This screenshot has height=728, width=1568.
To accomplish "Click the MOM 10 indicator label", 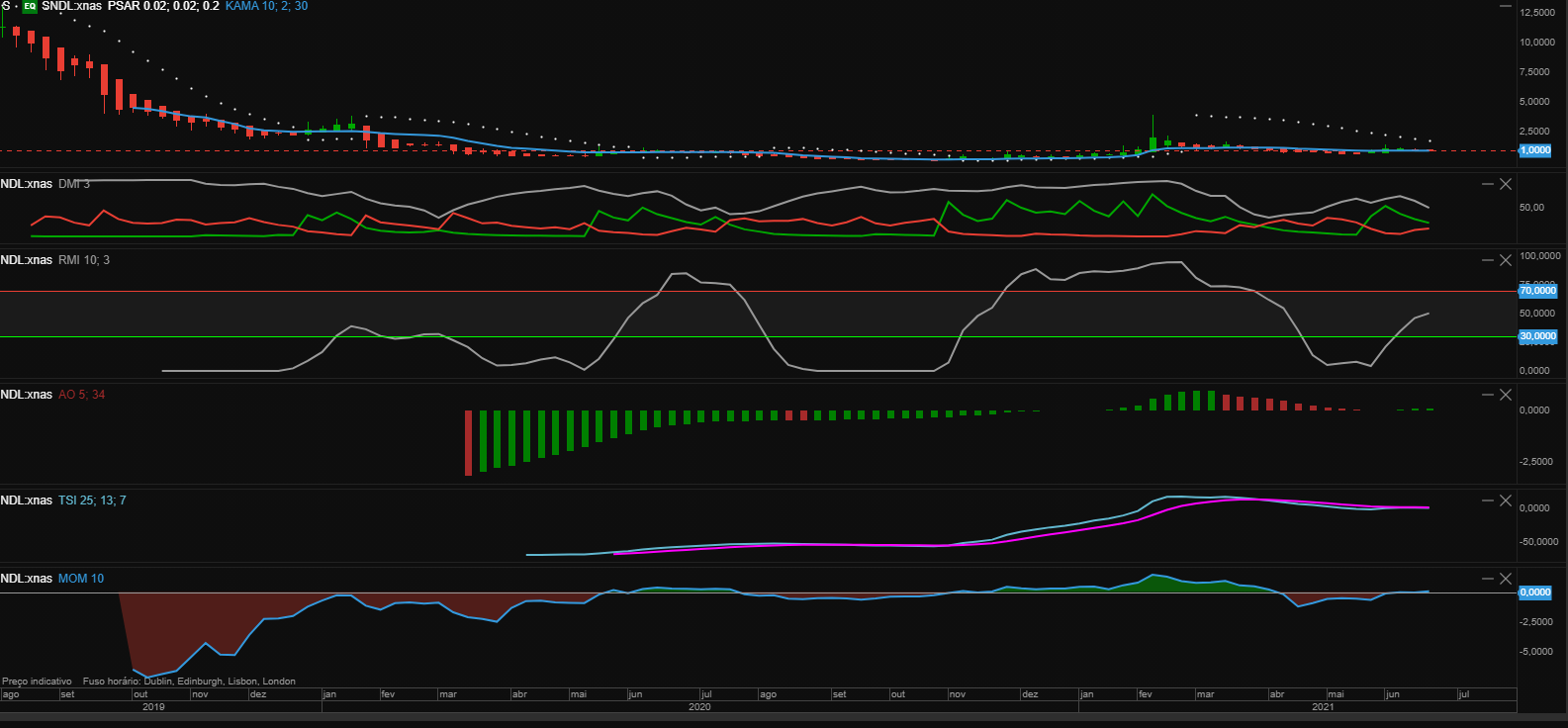I will coord(80,579).
